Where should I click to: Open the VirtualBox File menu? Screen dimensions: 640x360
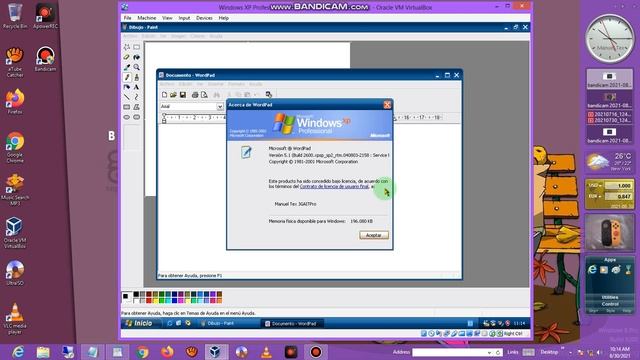click(x=128, y=18)
